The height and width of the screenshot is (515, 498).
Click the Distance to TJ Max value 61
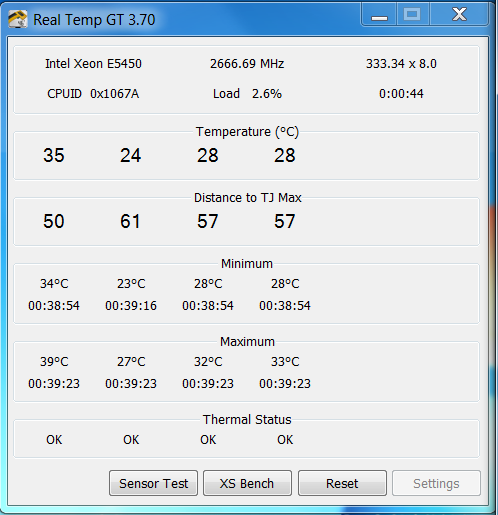click(x=130, y=221)
